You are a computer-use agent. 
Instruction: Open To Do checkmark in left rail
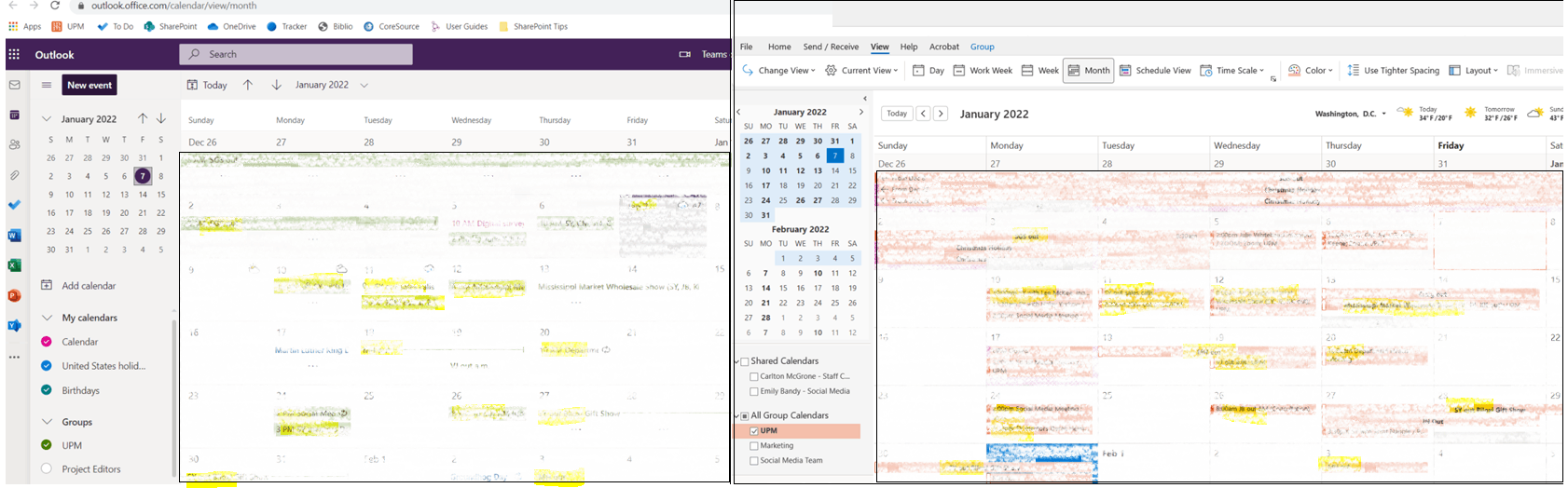(14, 205)
